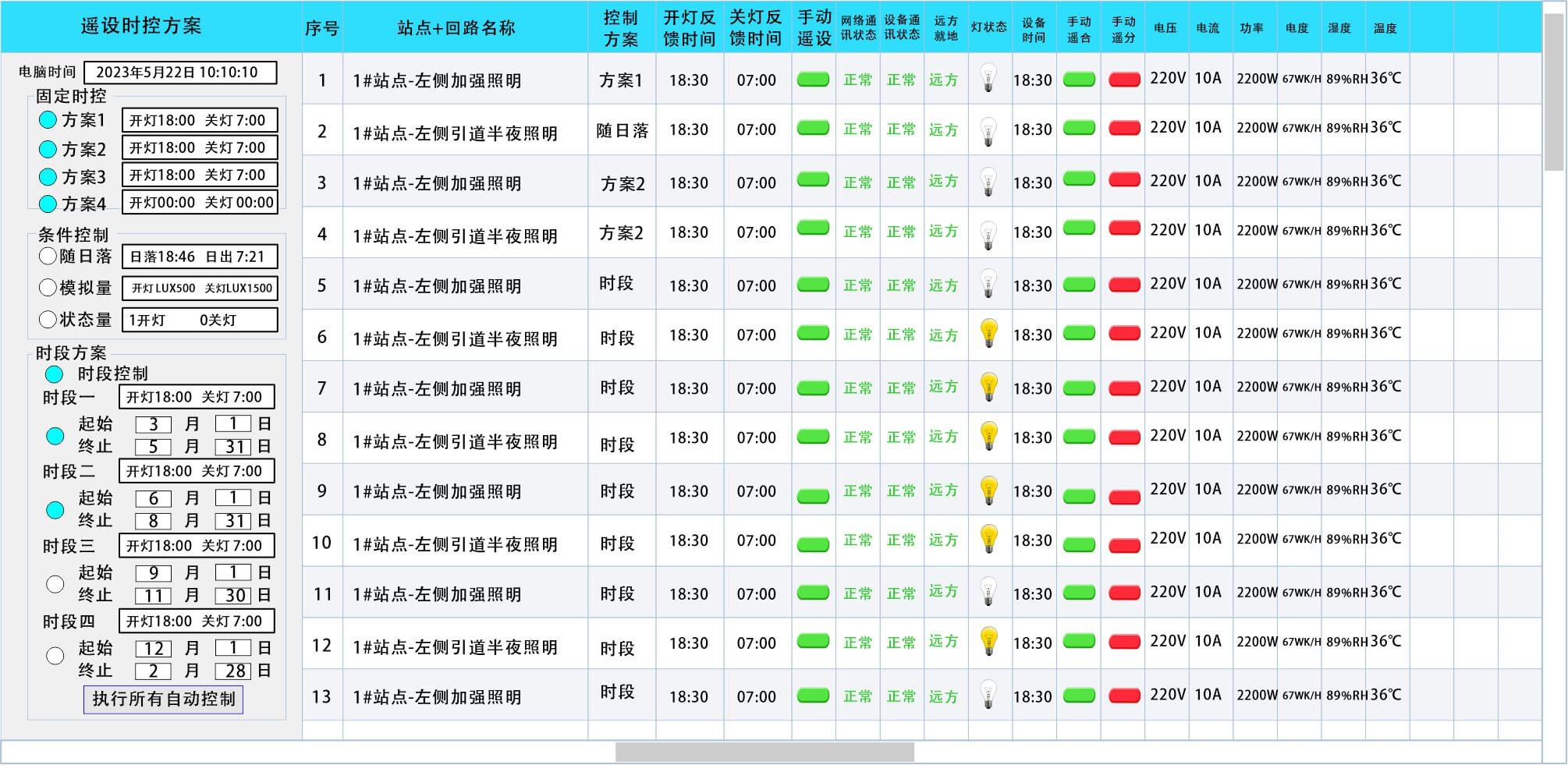
Task: Click the unlit bulb icon in row 1
Action: click(988, 79)
